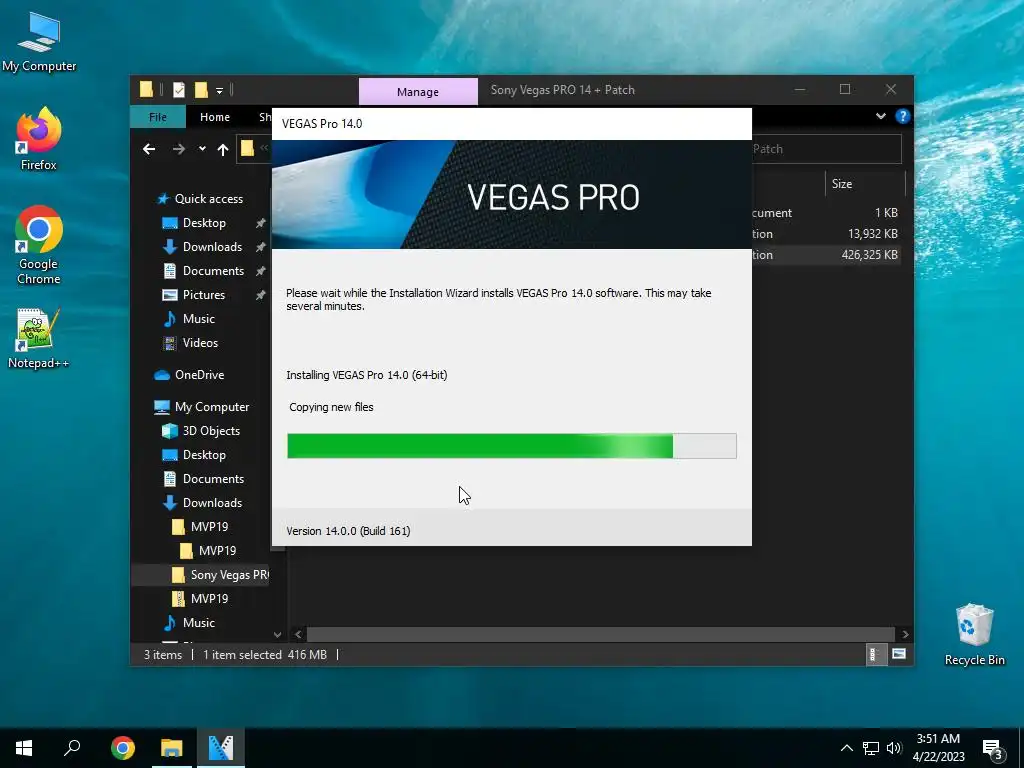Select the file row sized 426,325 KB
This screenshot has height=768, width=1024.
[826, 255]
